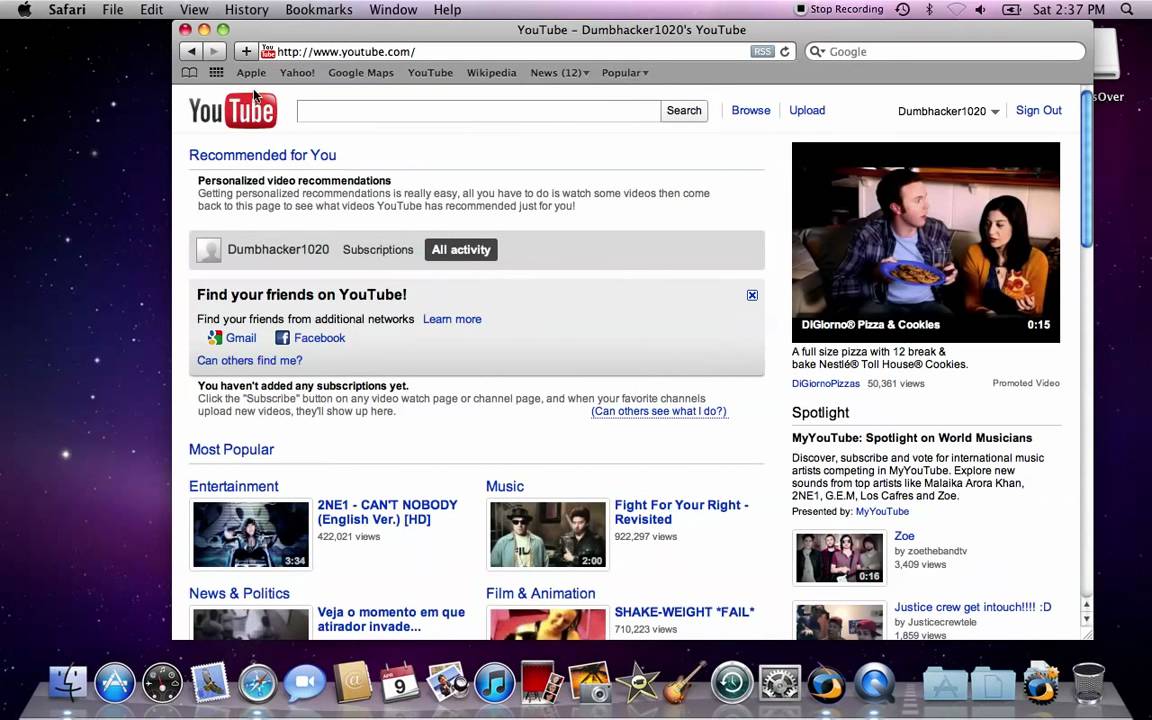Close the Find your friends box

[752, 295]
